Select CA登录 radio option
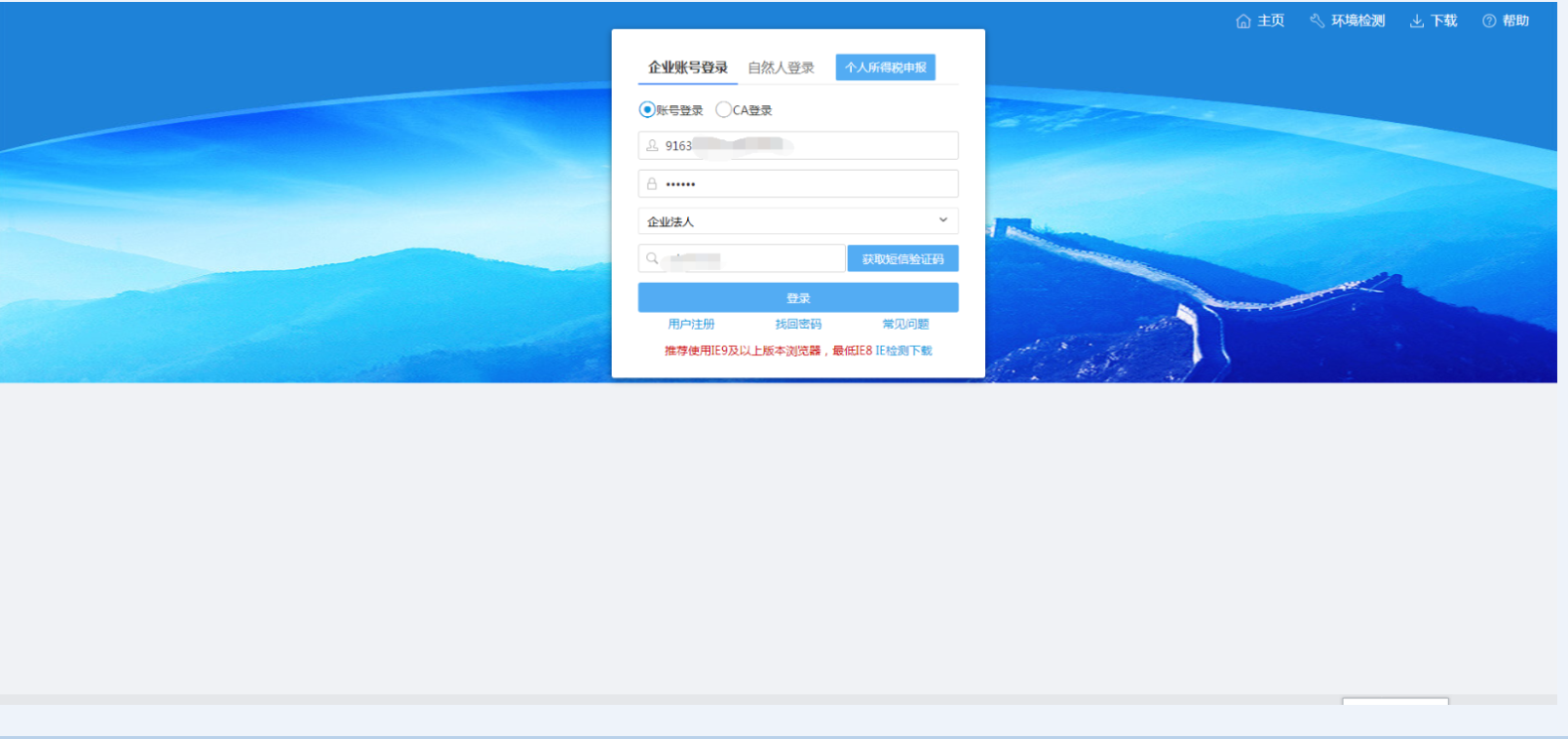 723,109
